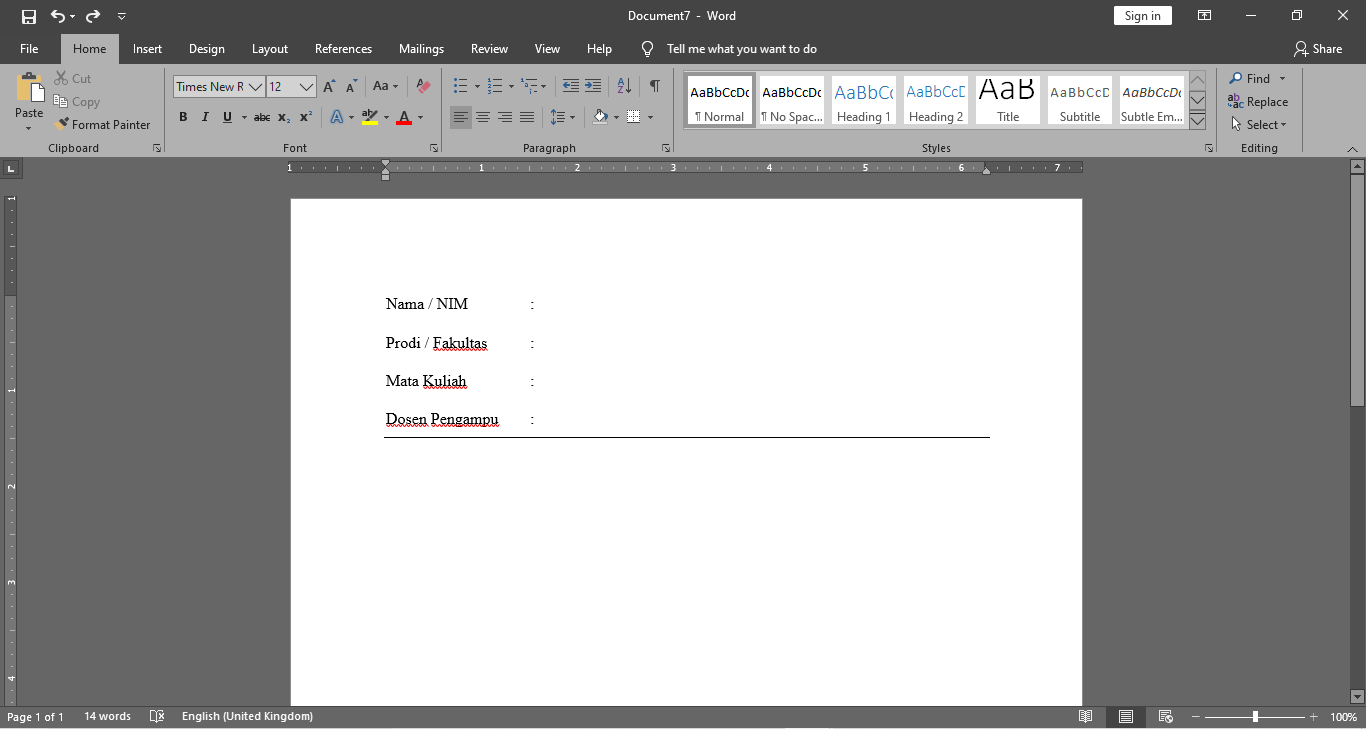Apply strikethrough to text
1366x729 pixels.
[x=261, y=117]
